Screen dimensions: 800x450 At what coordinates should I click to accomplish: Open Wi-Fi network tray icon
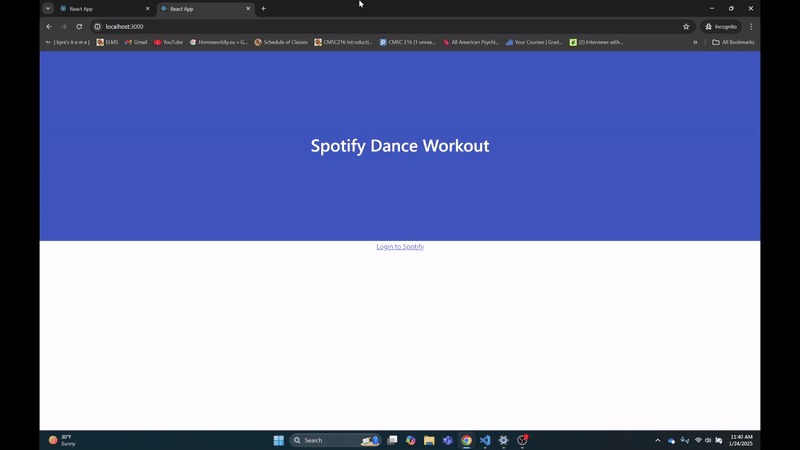tap(698, 440)
